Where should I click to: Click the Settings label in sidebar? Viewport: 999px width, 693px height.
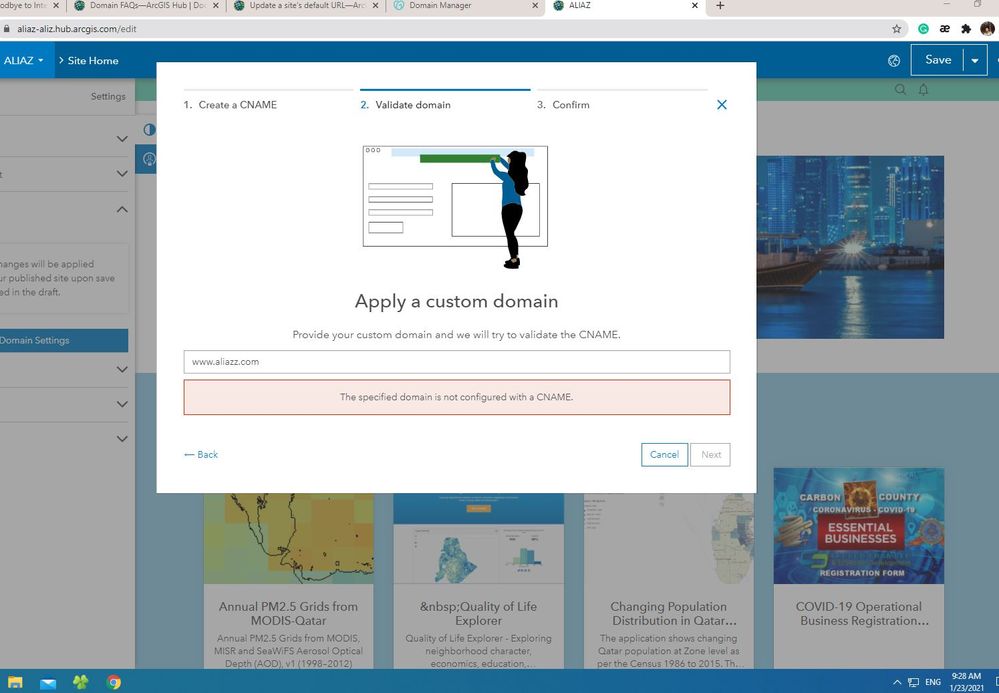click(x=108, y=96)
